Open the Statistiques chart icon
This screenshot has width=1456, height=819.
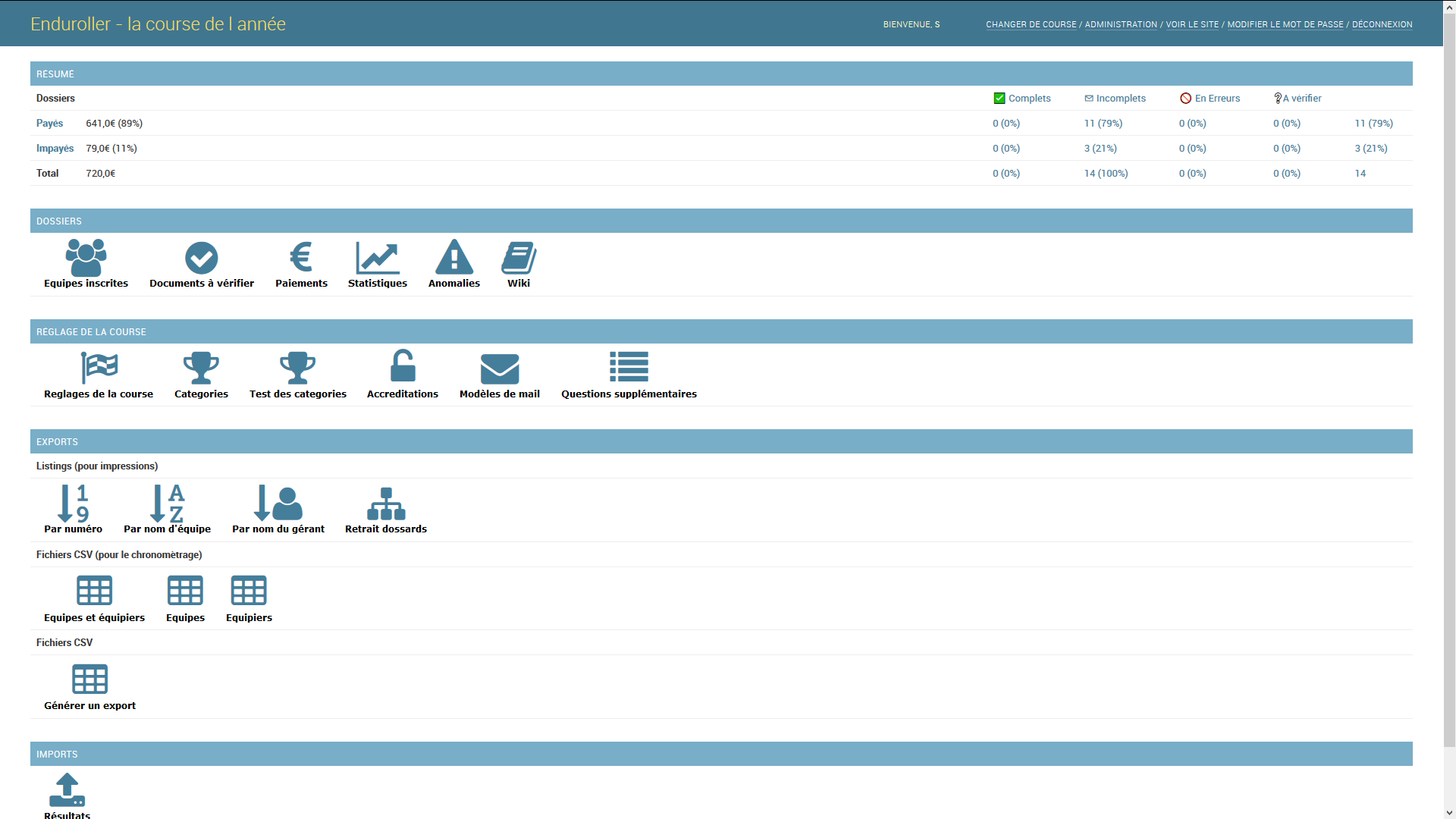pyautogui.click(x=378, y=259)
